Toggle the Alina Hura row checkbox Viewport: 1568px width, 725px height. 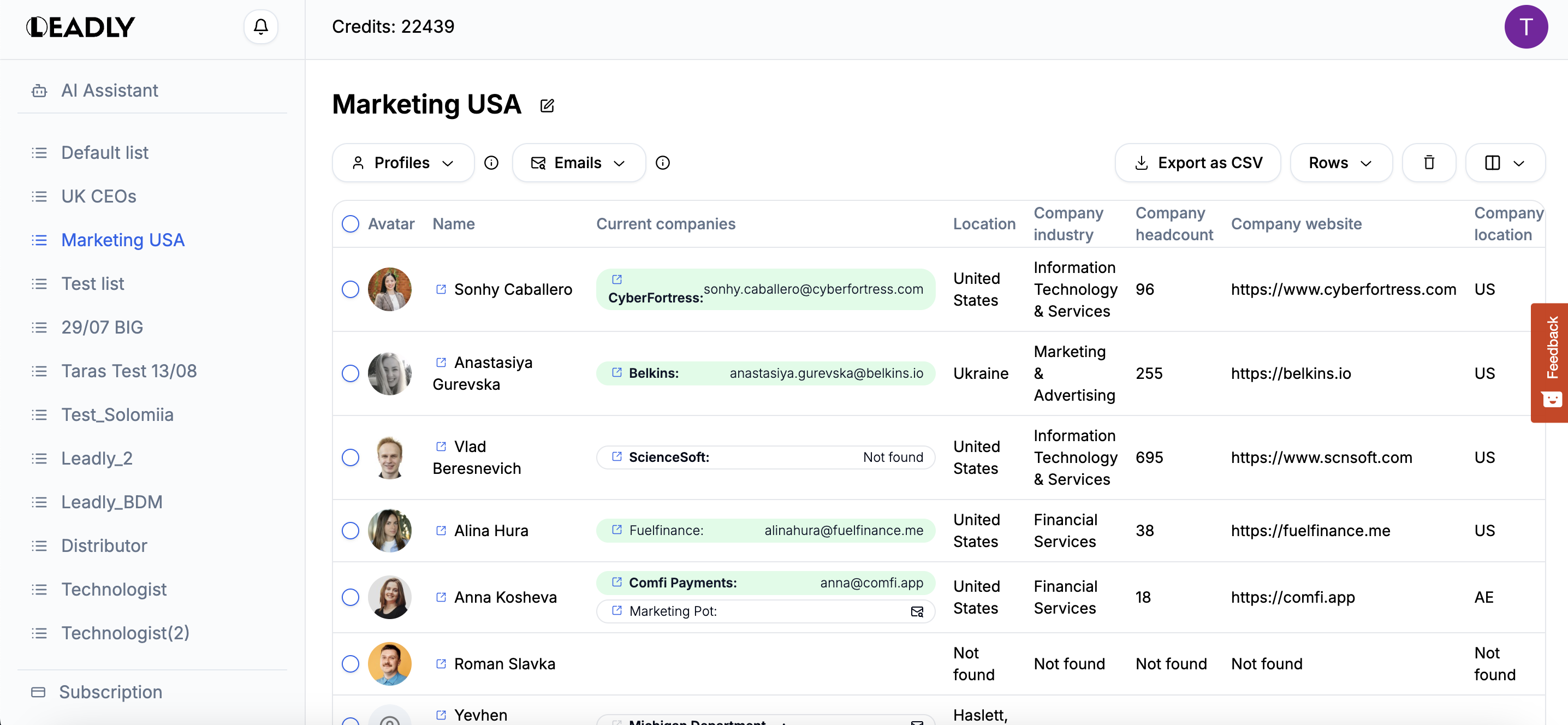pos(350,530)
